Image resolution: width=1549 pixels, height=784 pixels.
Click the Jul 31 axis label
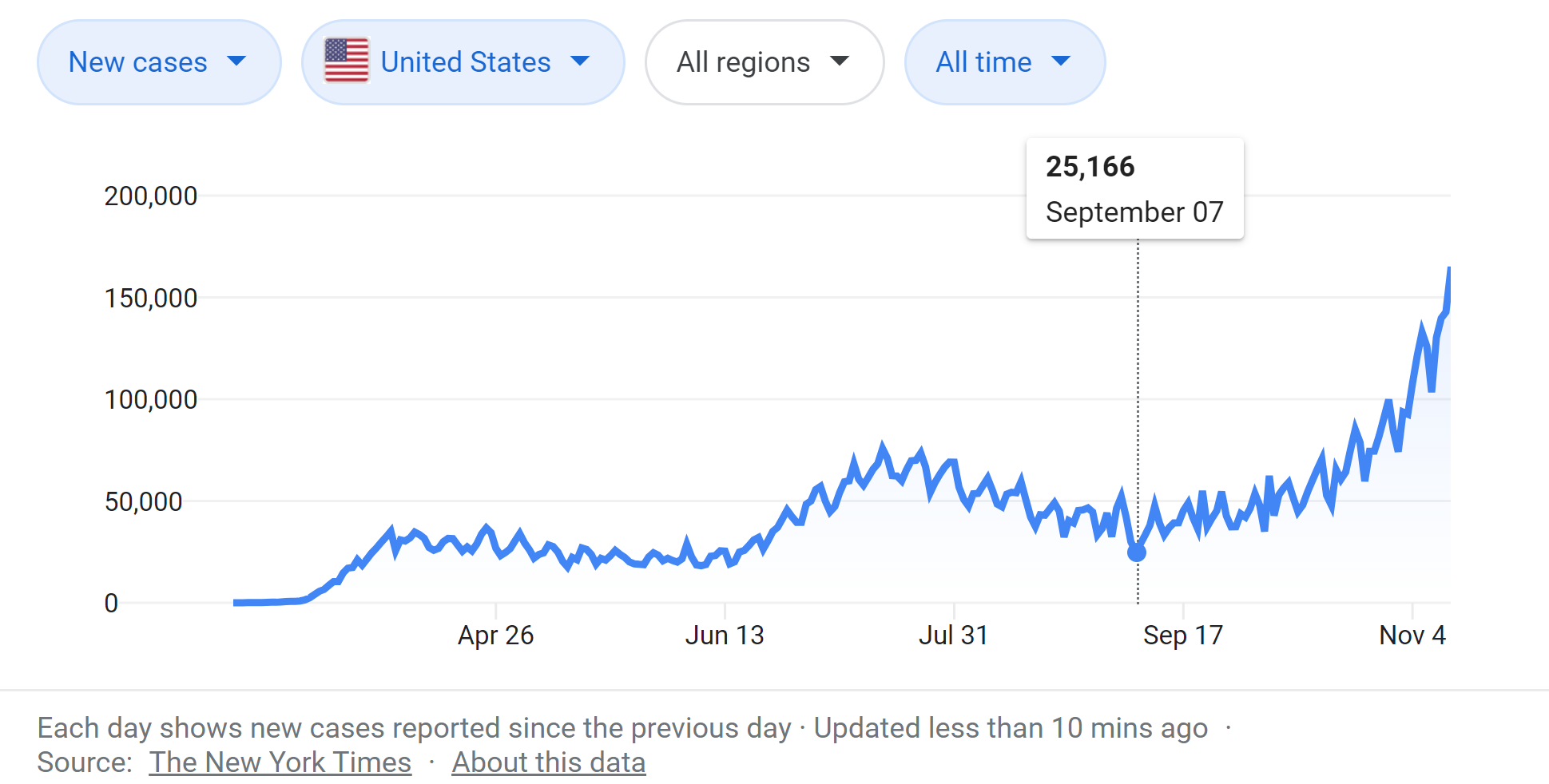pos(953,636)
